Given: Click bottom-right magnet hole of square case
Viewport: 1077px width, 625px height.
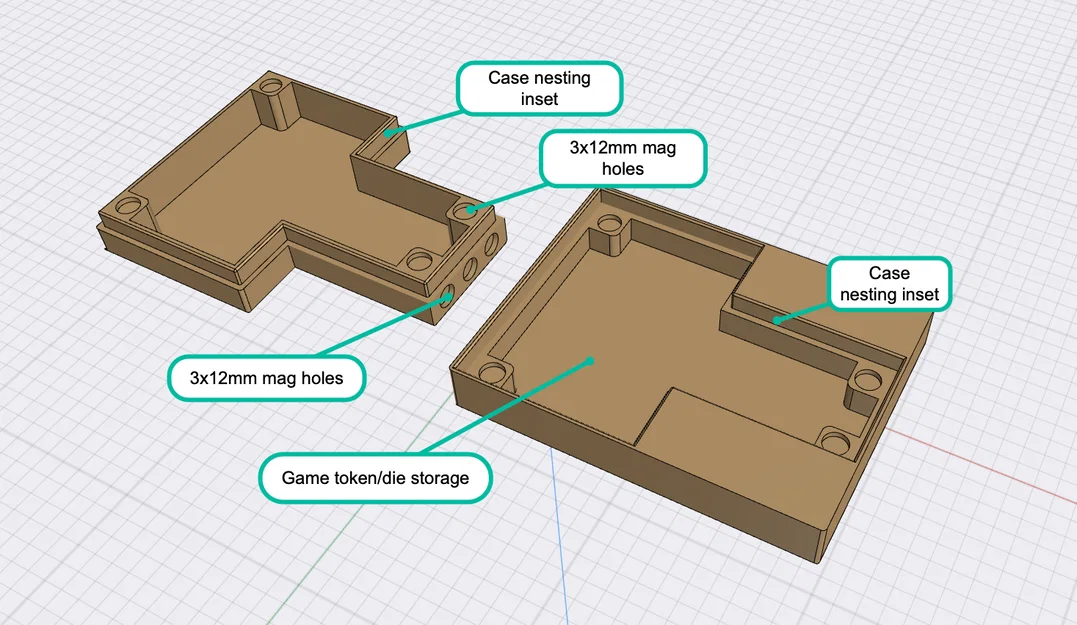Looking at the screenshot, I should tap(835, 442).
